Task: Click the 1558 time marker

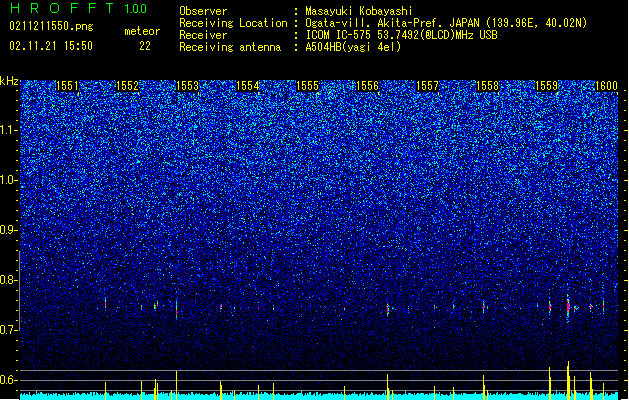Action: (487, 86)
